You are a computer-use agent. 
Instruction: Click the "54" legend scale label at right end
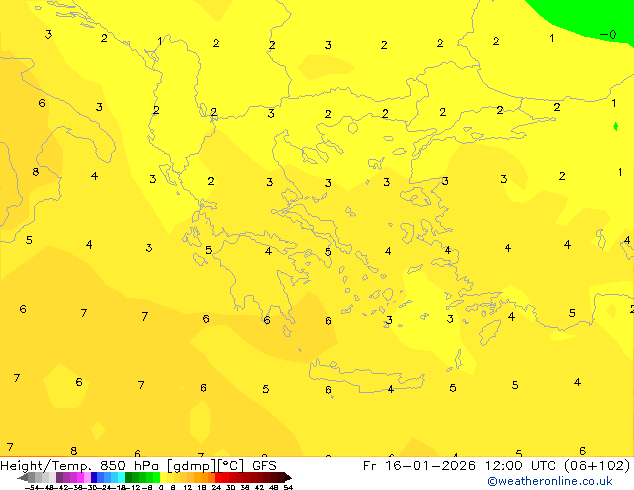click(288, 487)
